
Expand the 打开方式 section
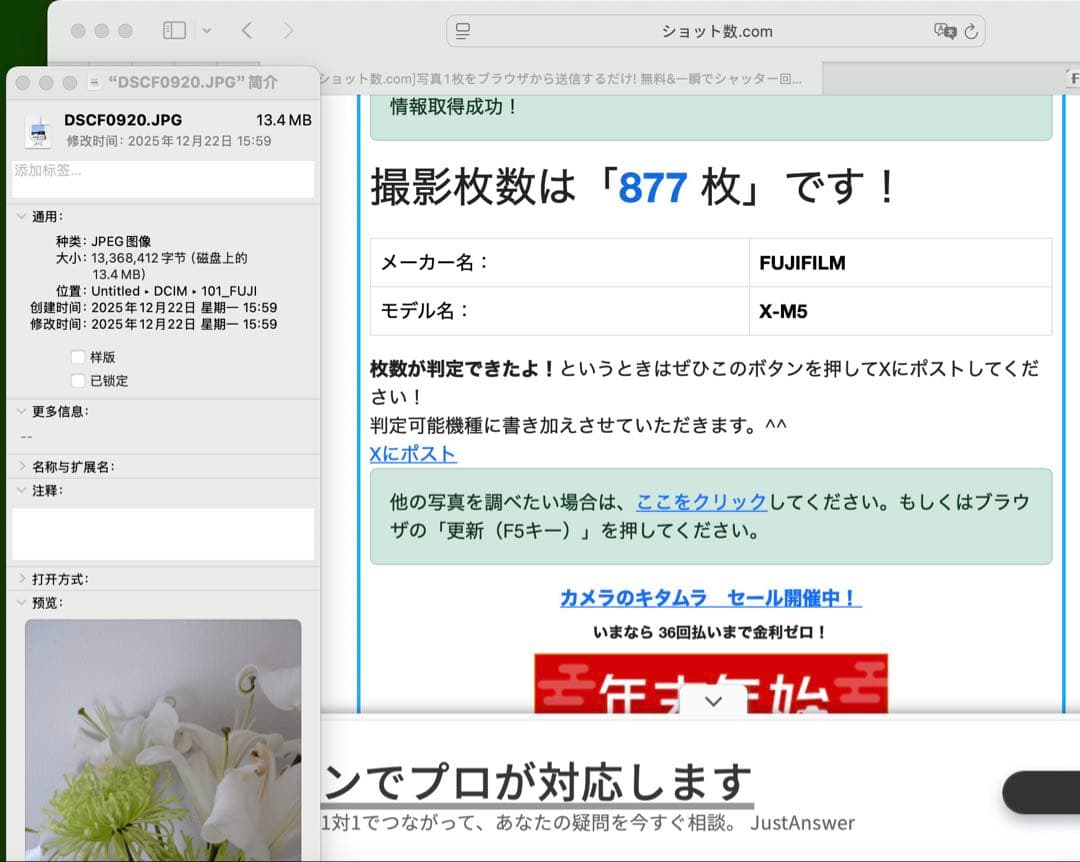(x=22, y=579)
